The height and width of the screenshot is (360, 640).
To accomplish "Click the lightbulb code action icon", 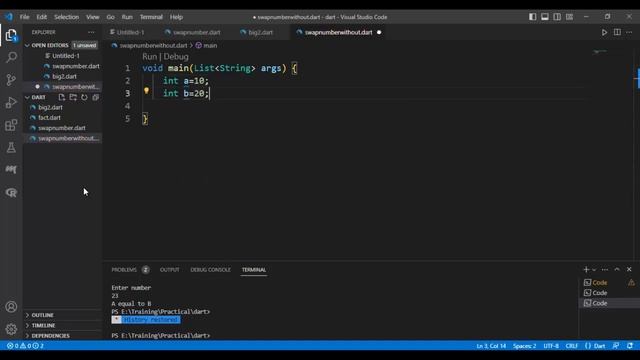I will click(146, 91).
